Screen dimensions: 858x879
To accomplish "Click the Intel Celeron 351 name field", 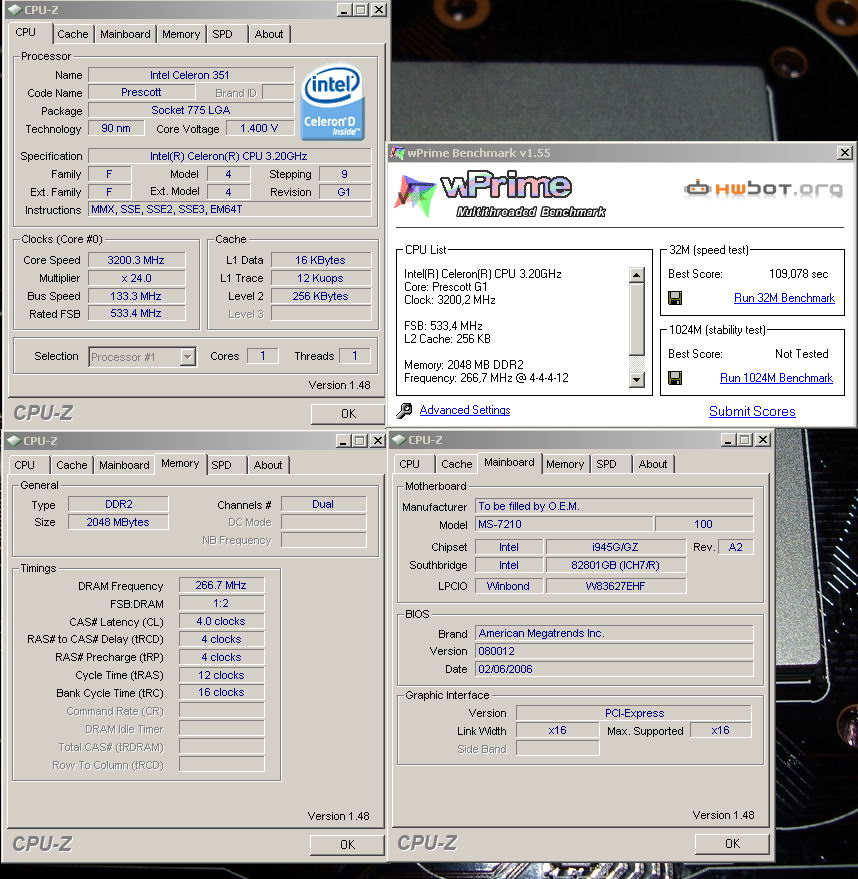I will 191,75.
